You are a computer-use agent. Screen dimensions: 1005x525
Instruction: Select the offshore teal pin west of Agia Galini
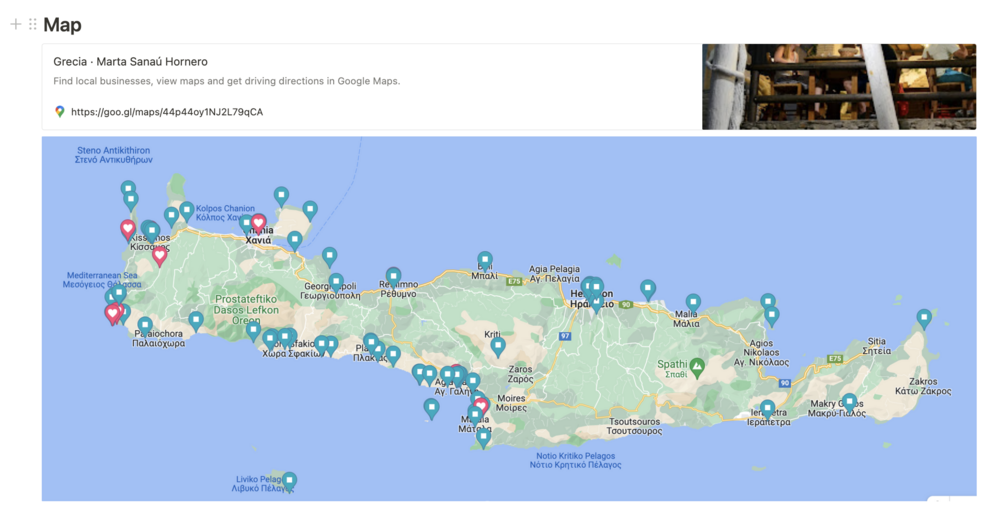[431, 408]
